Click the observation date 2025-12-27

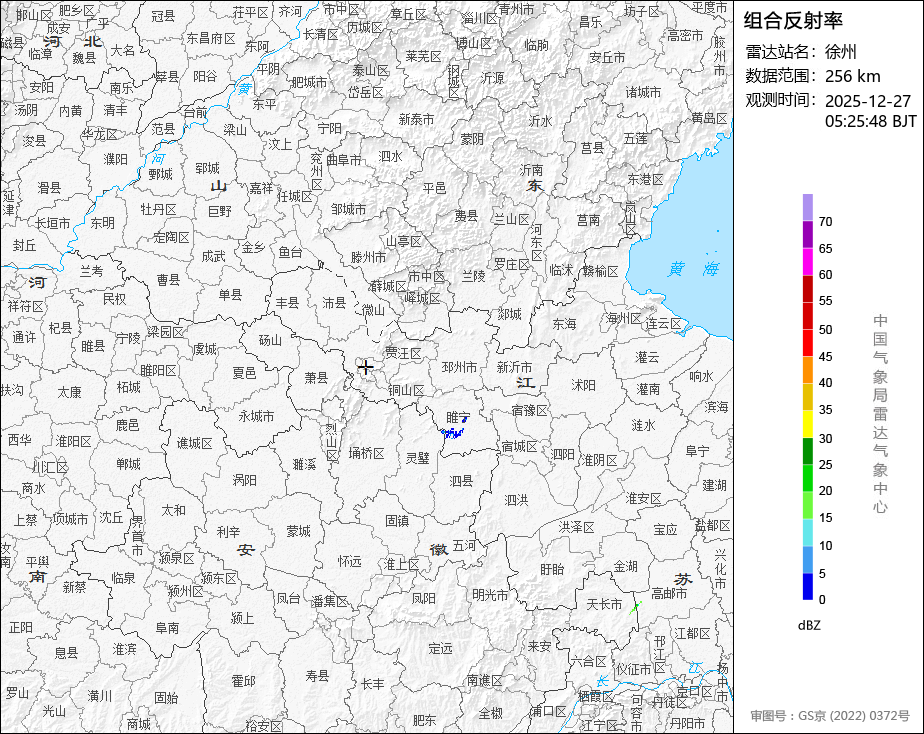coord(867,101)
